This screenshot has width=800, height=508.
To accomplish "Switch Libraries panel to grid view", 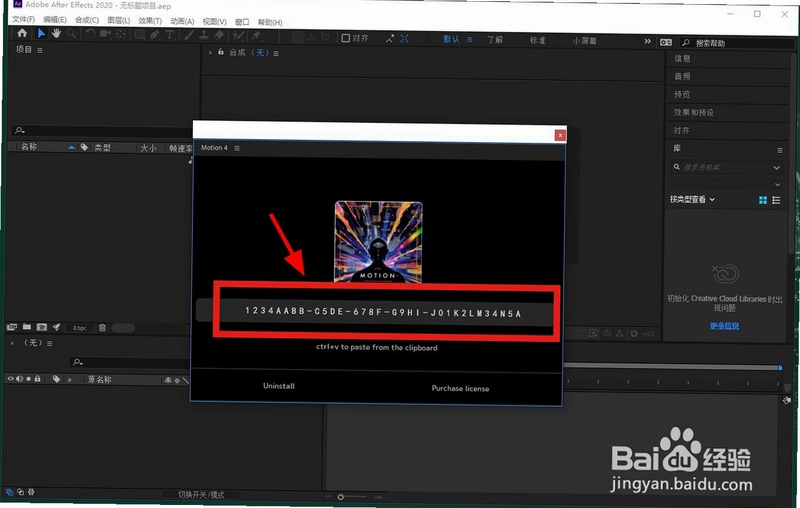I will point(763,200).
